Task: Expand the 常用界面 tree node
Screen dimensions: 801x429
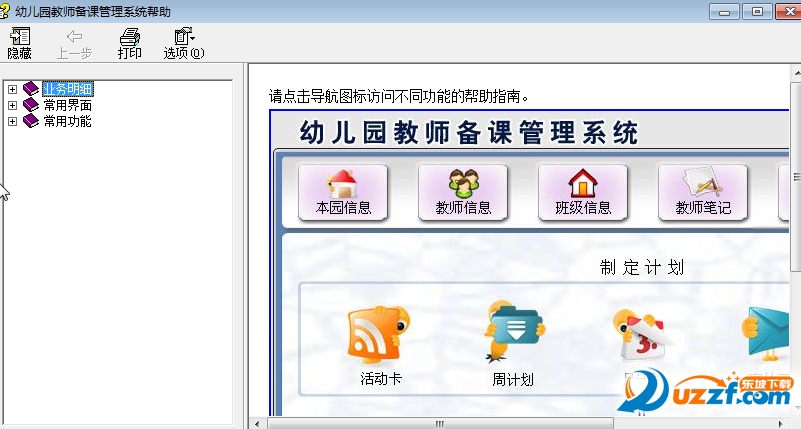Action: (12, 105)
